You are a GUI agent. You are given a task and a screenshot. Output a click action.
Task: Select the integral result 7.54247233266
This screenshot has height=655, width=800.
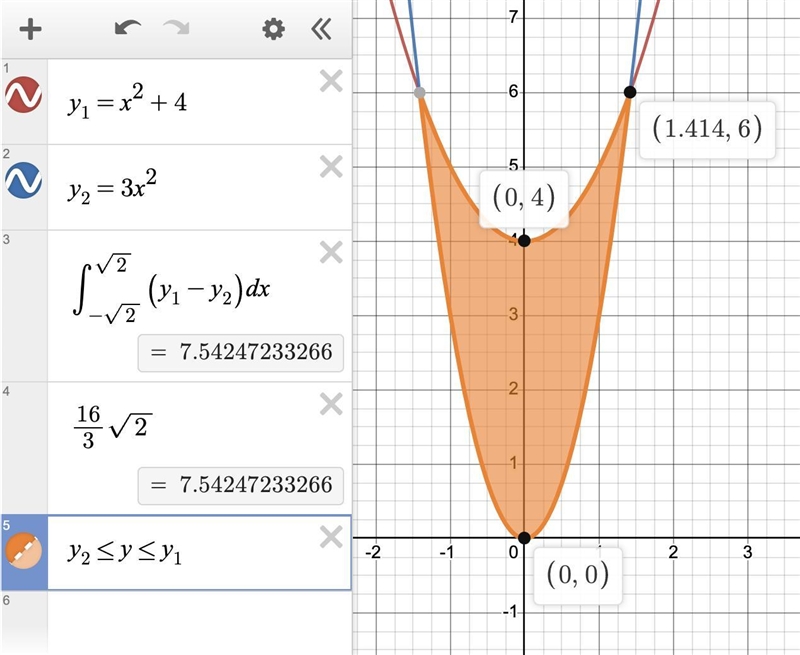click(241, 352)
